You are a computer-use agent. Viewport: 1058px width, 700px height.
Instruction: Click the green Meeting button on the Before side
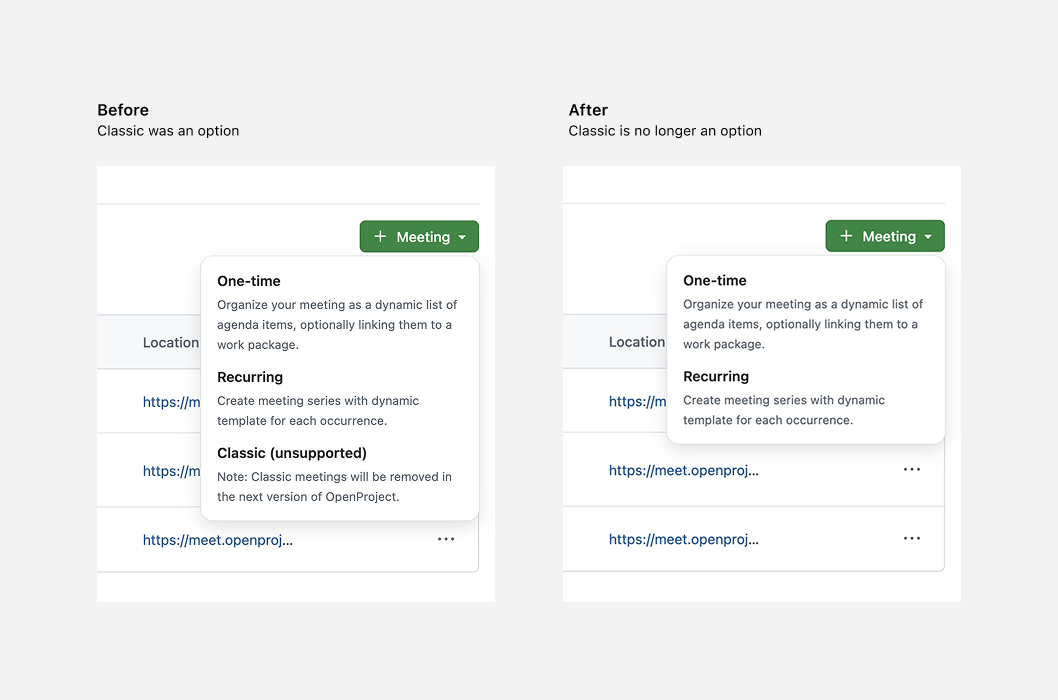coord(419,236)
